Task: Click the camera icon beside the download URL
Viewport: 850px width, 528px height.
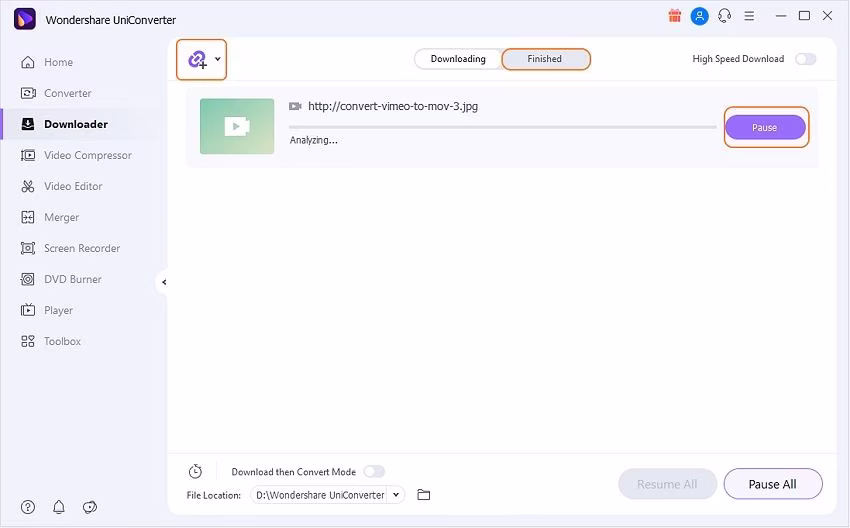Action: (295, 106)
